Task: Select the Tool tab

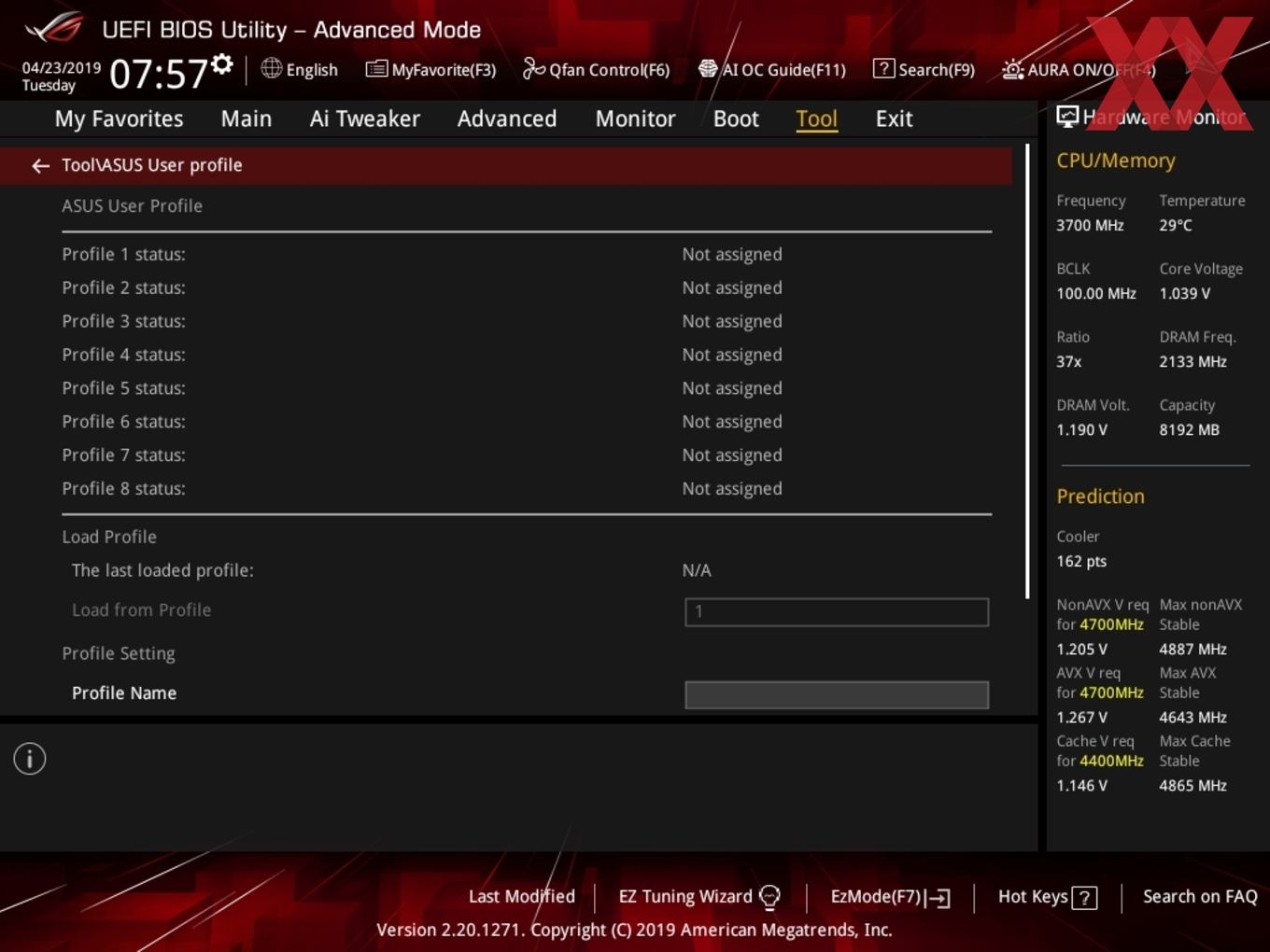Action: (816, 119)
